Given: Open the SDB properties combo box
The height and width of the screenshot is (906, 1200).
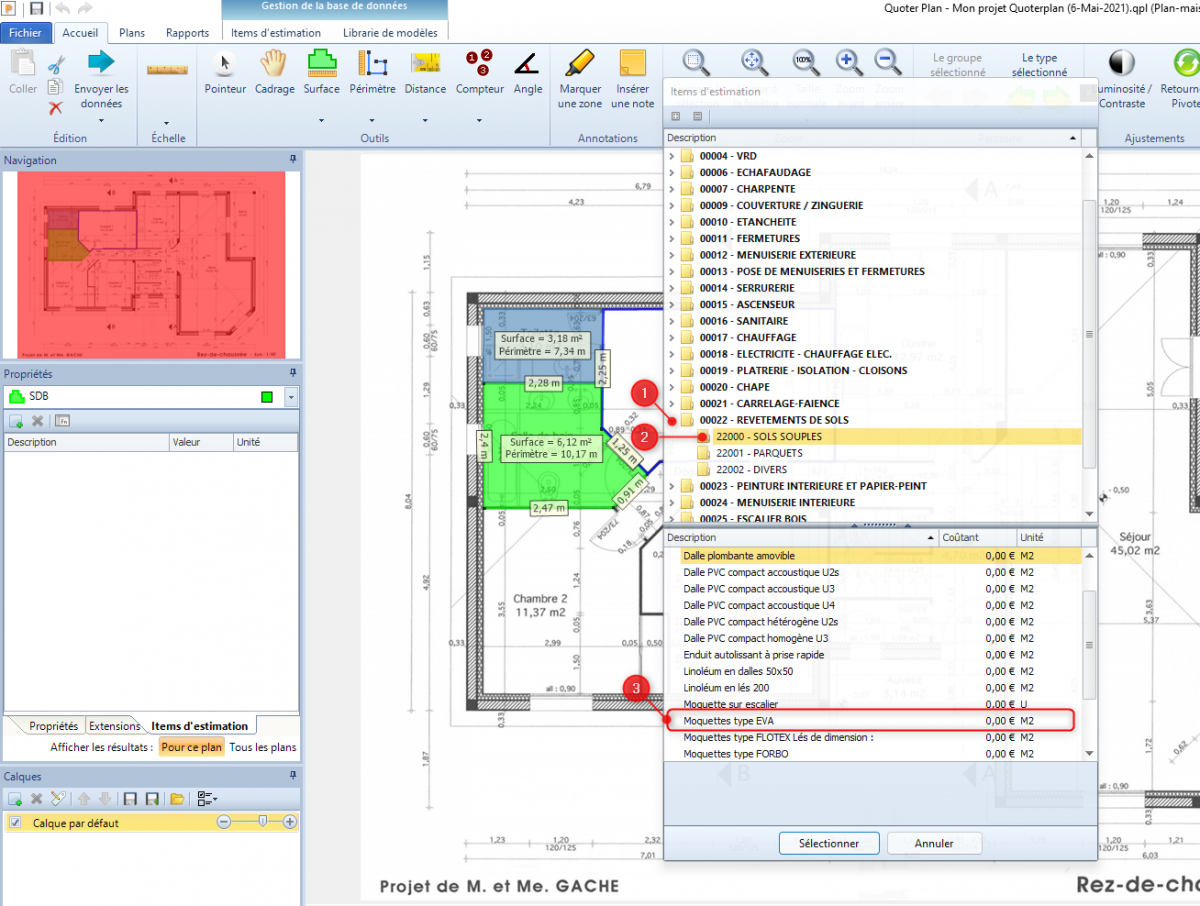Looking at the screenshot, I should [291, 397].
